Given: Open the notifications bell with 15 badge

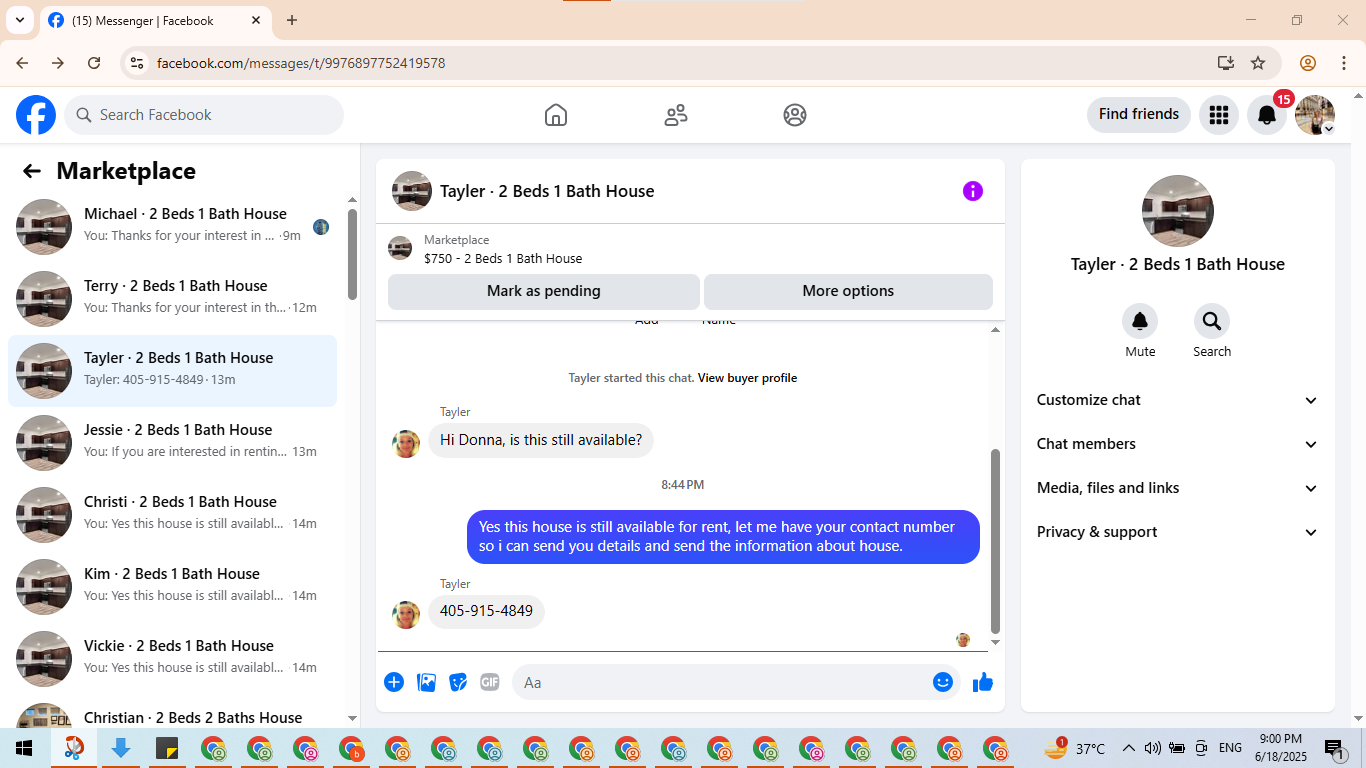Looking at the screenshot, I should pos(1267,115).
